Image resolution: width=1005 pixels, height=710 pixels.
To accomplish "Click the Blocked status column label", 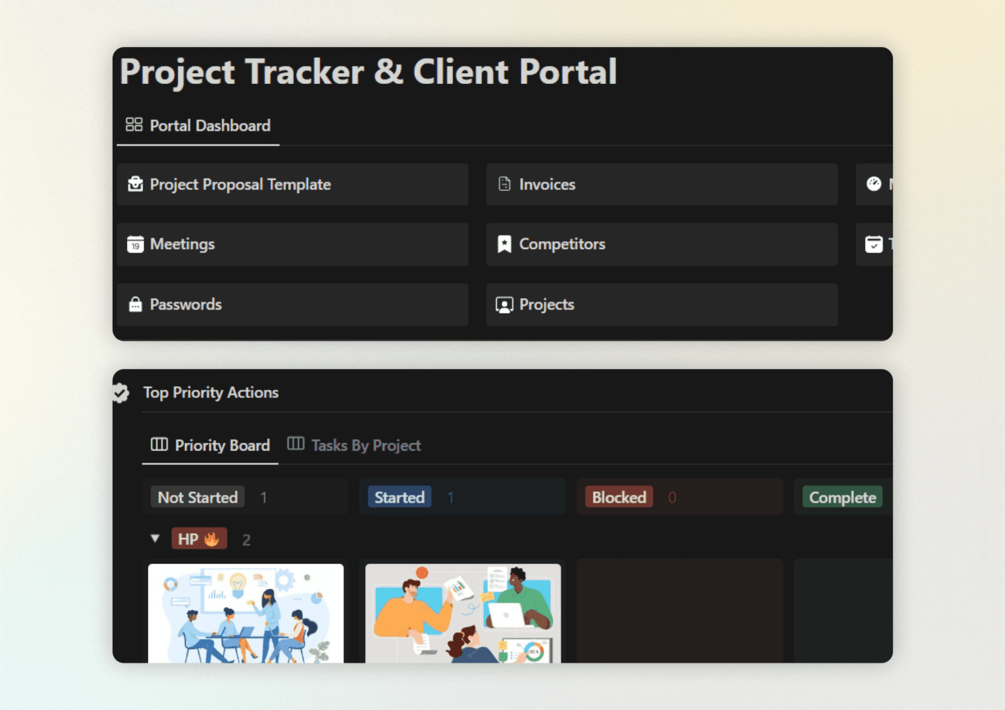I will point(619,497).
